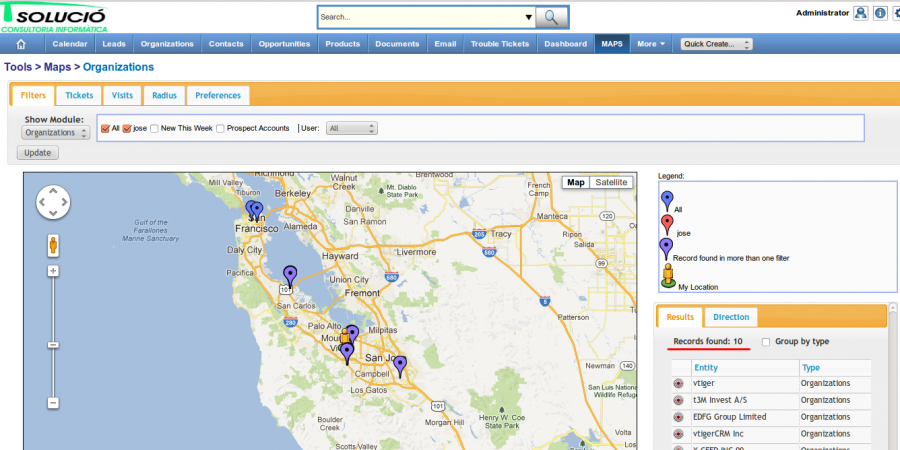Screen dimensions: 900x450
Task: Enable the New This Week checkbox
Action: (x=154, y=128)
